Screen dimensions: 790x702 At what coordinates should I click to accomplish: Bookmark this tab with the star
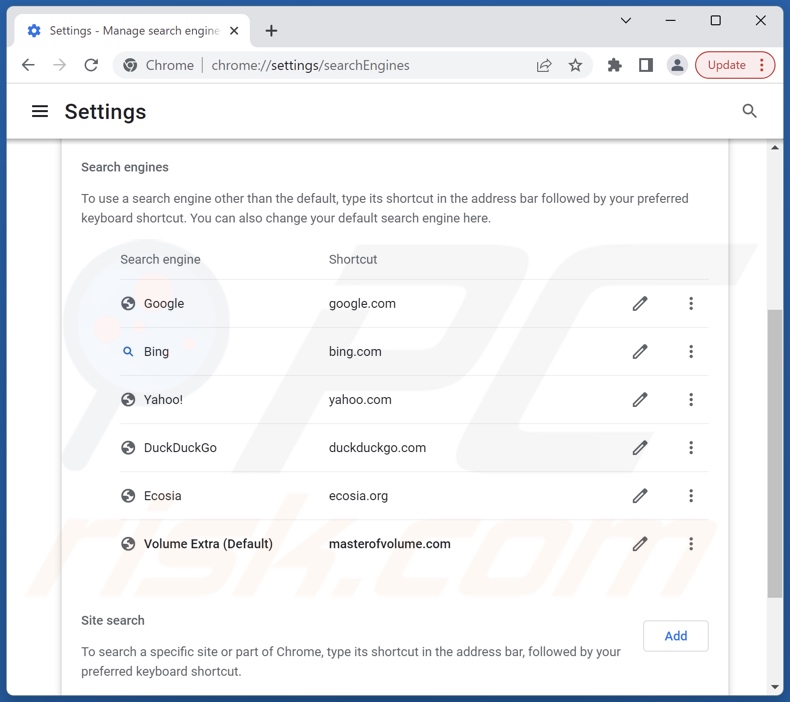575,65
